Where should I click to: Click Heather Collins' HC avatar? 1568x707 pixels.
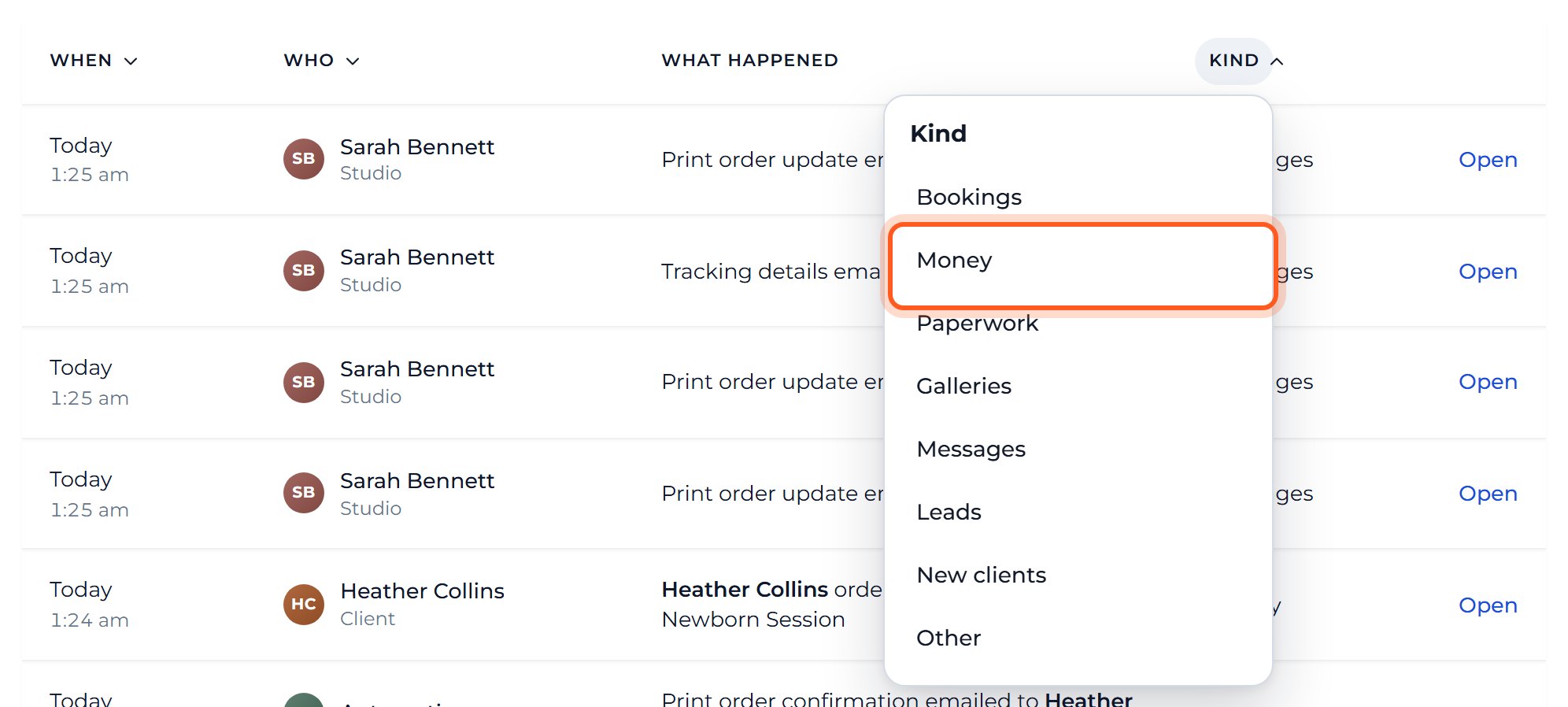pos(303,604)
